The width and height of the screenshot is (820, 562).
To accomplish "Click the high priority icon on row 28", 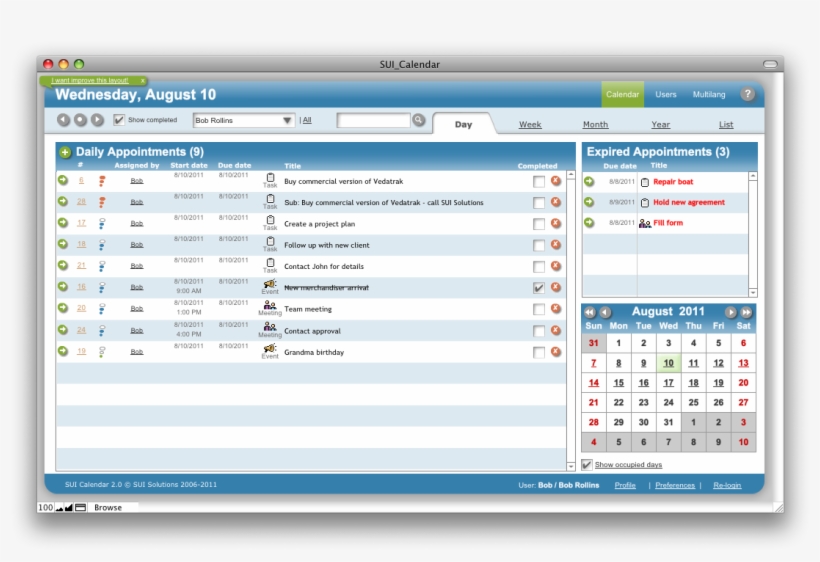I will tap(102, 202).
